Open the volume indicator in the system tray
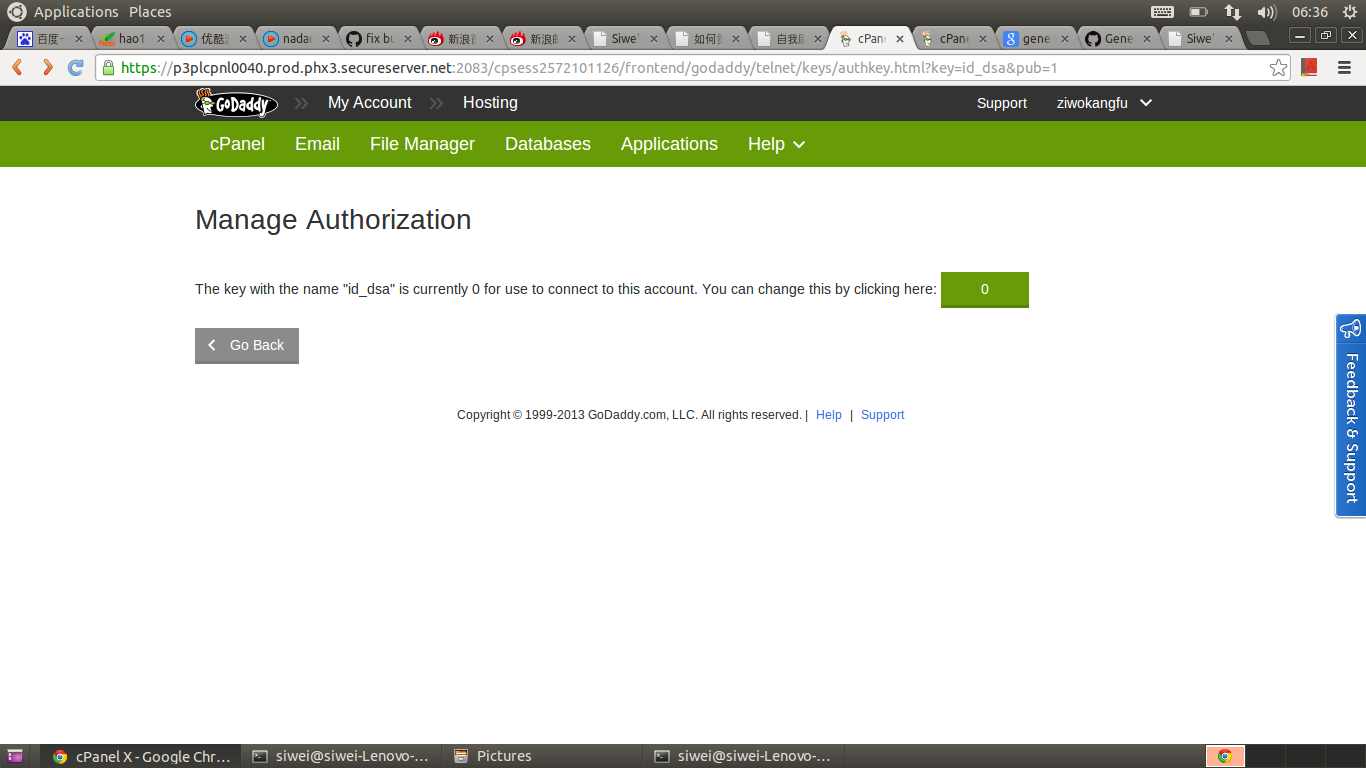Viewport: 1366px width, 768px height. pos(1269,12)
